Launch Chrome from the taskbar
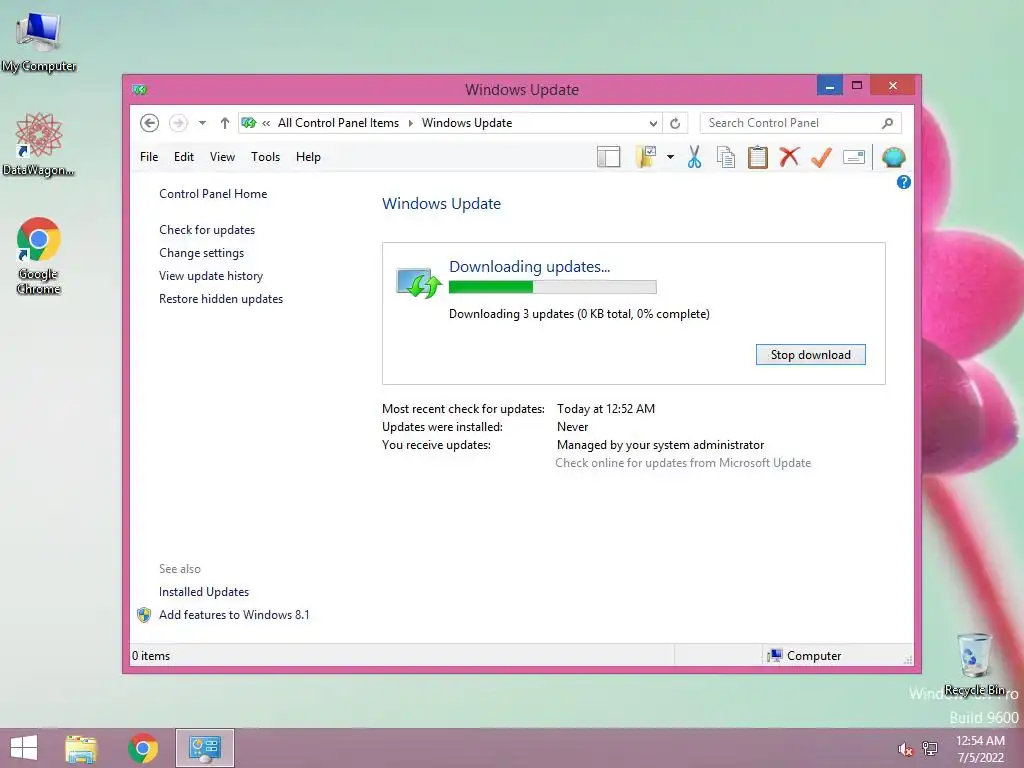The height and width of the screenshot is (768, 1024). coord(143,748)
